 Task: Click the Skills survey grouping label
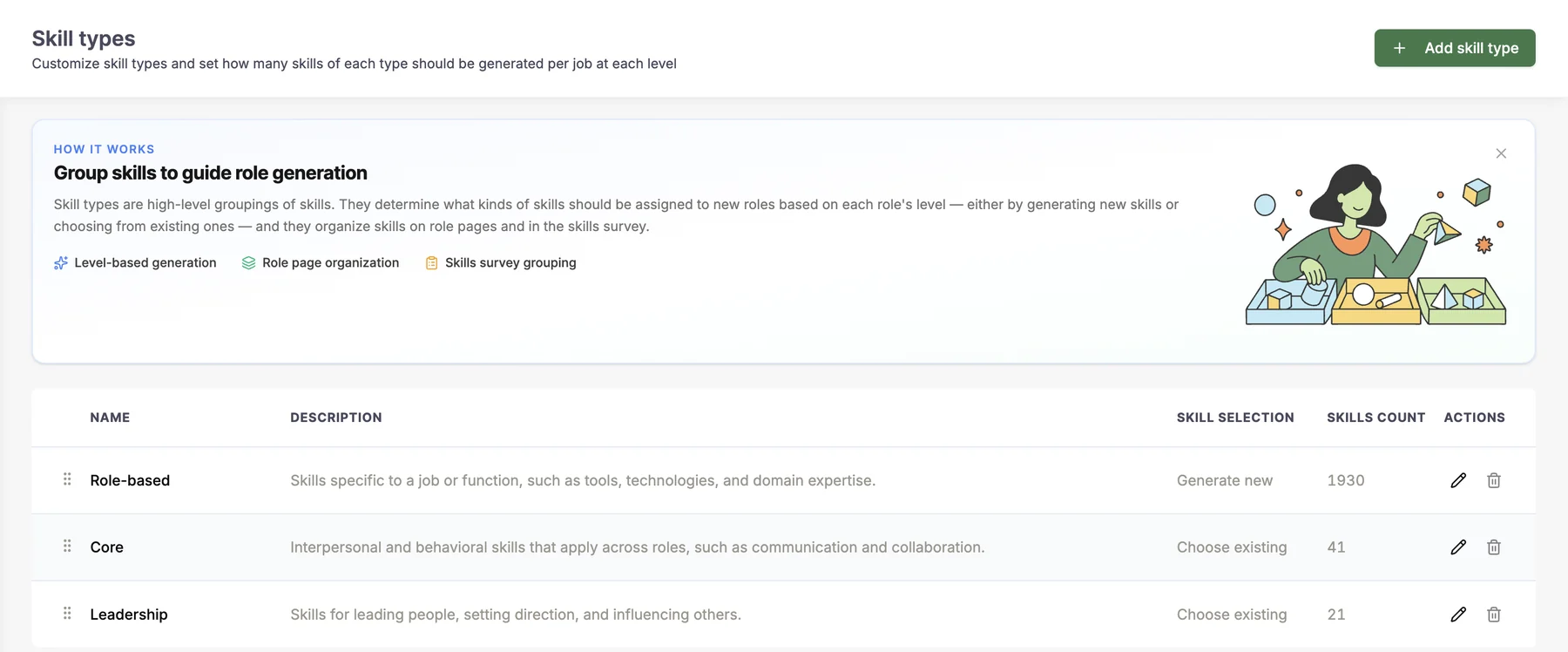(510, 262)
